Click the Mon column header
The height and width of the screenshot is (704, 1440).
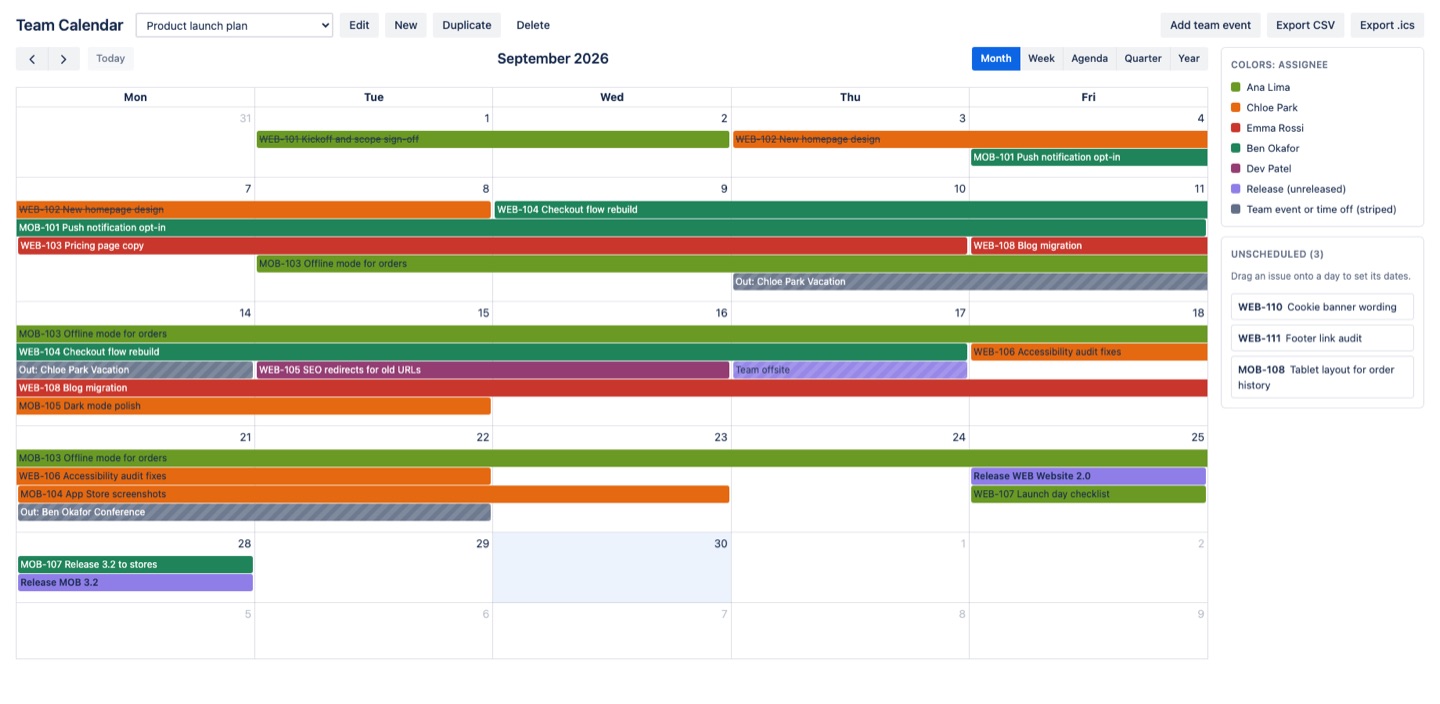click(135, 97)
